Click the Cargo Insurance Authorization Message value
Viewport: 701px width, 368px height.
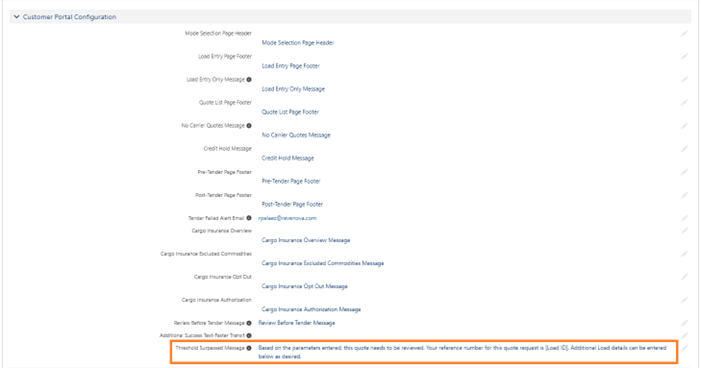tap(311, 309)
